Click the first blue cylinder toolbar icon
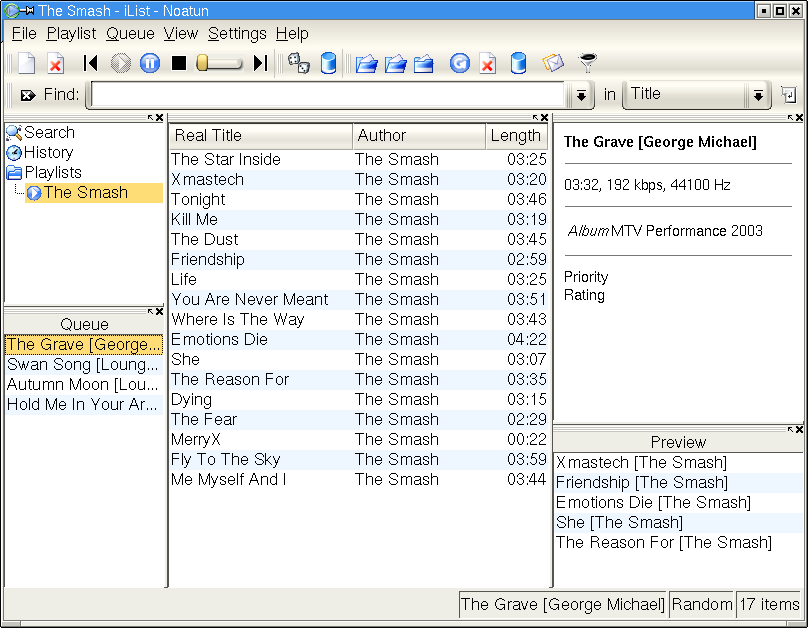This screenshot has height=628, width=808. pos(328,63)
